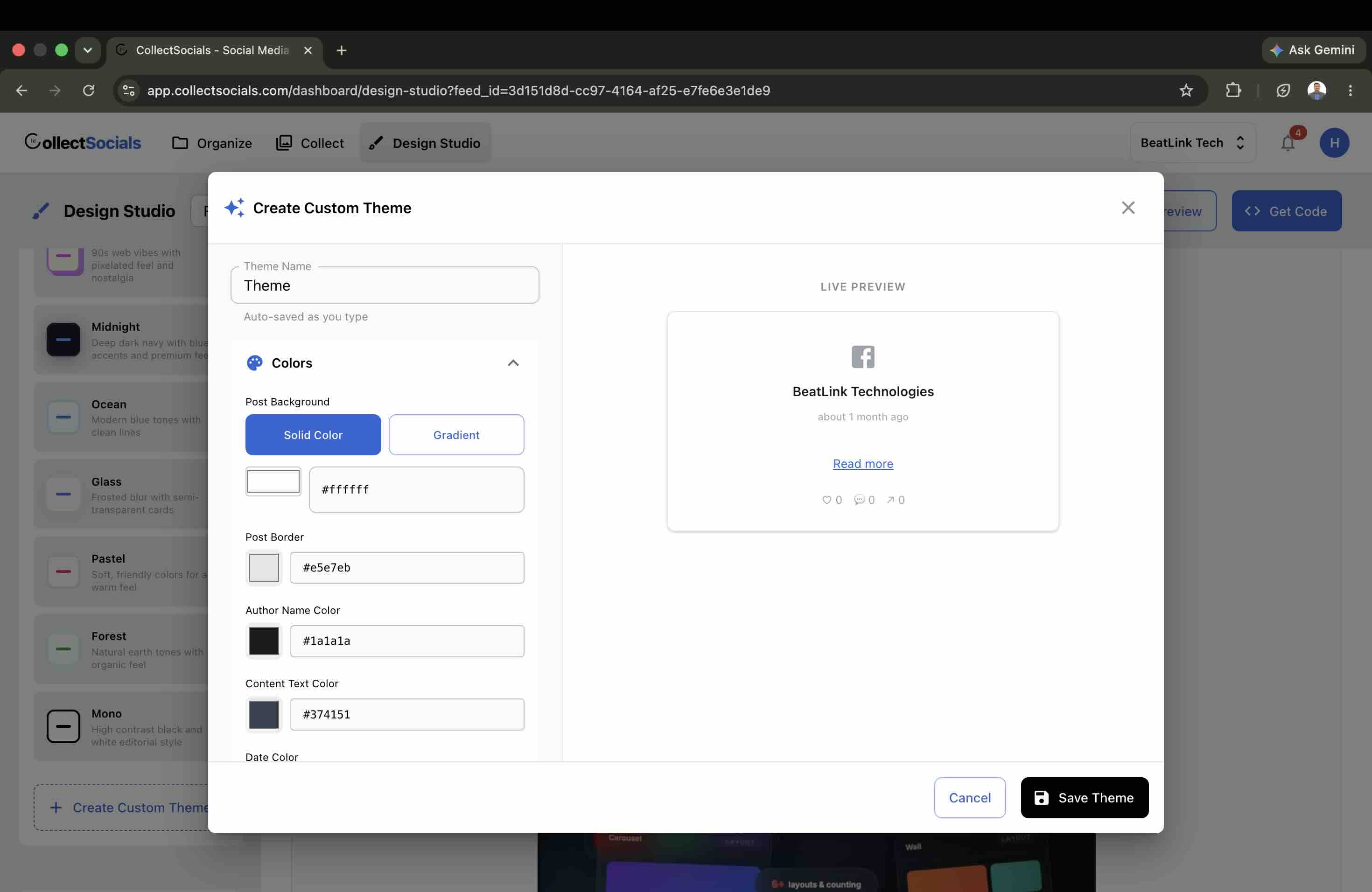Click the share arrow icon in preview
Image resolution: width=1372 pixels, height=892 pixels.
point(891,500)
